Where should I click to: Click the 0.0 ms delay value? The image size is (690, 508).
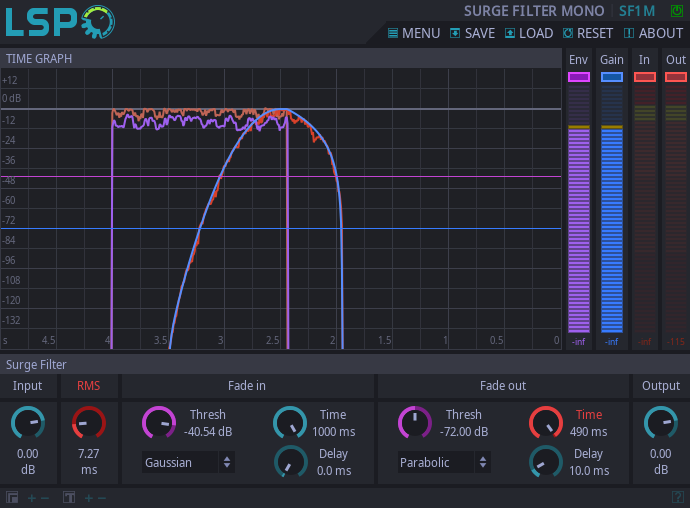(334, 471)
